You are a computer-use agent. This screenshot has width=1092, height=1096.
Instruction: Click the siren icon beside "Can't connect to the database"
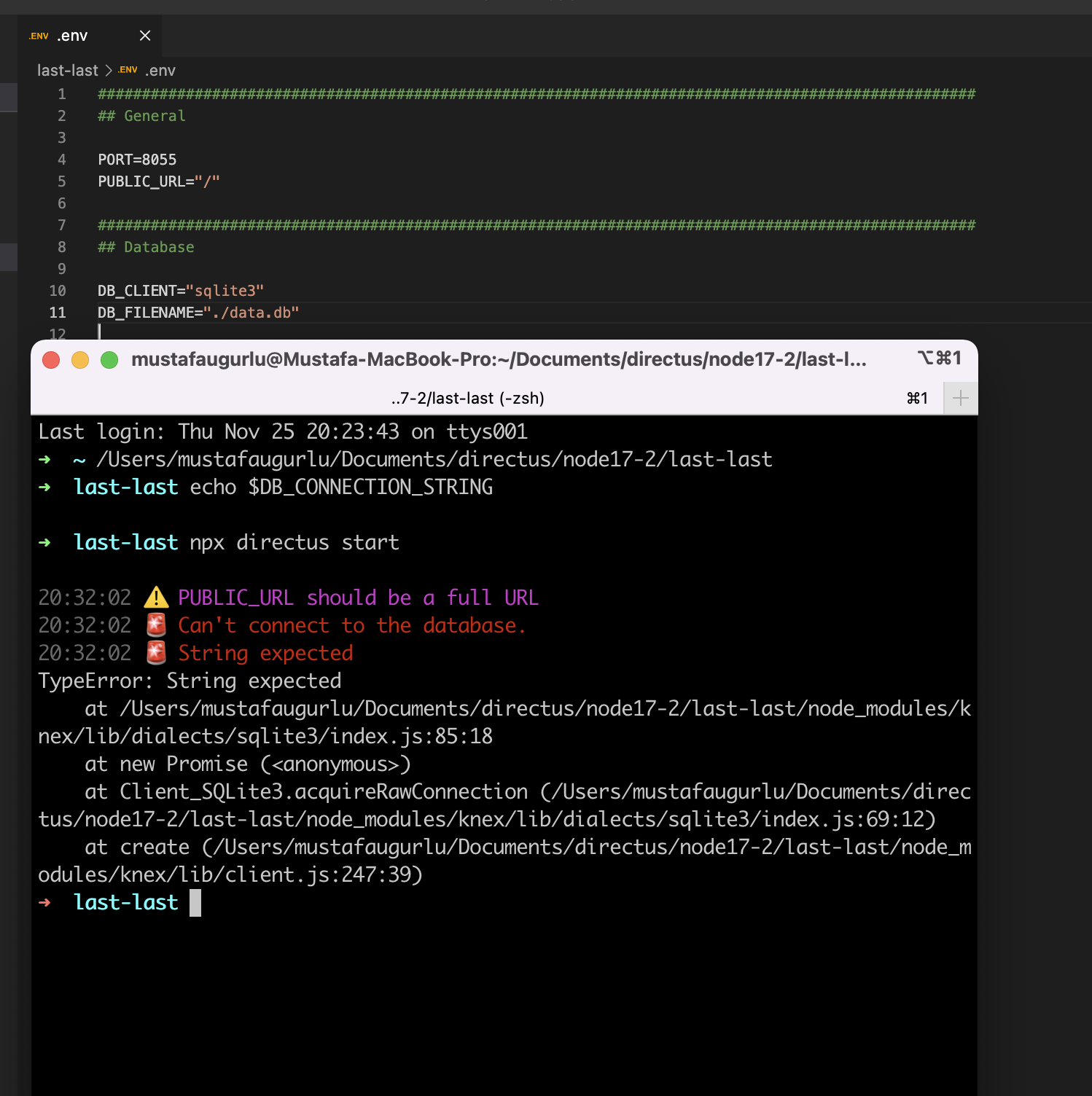(155, 625)
